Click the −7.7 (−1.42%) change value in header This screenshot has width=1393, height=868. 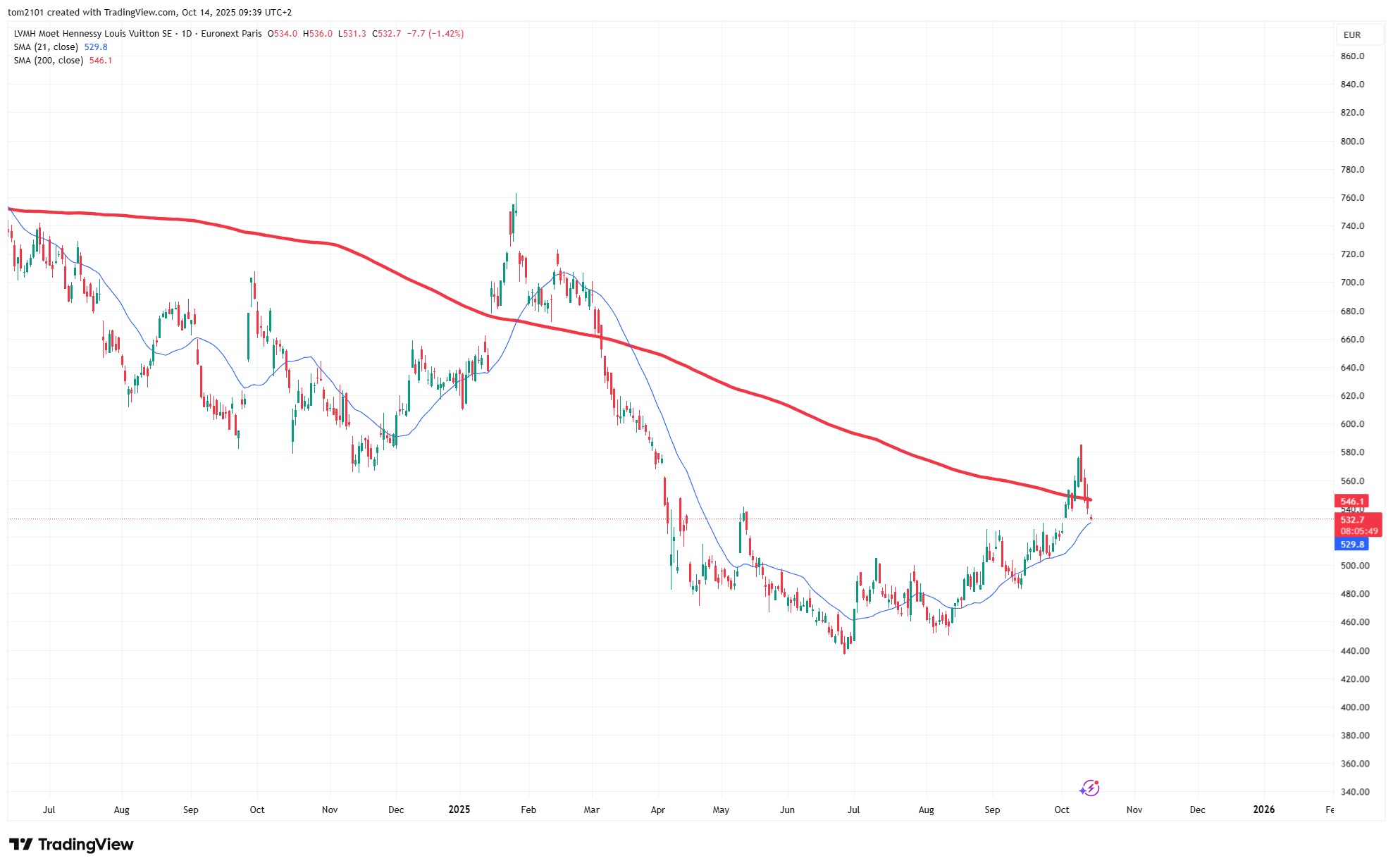(435, 34)
